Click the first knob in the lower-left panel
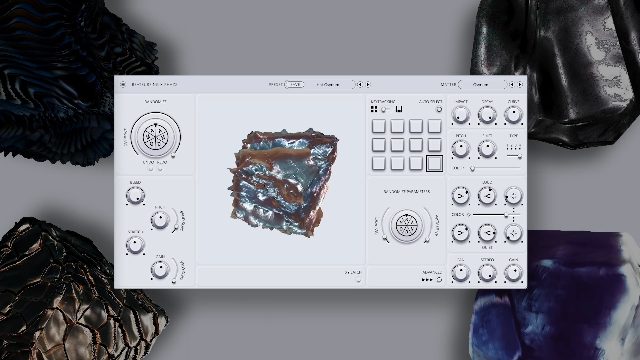The height and width of the screenshot is (360, 640). point(135,196)
